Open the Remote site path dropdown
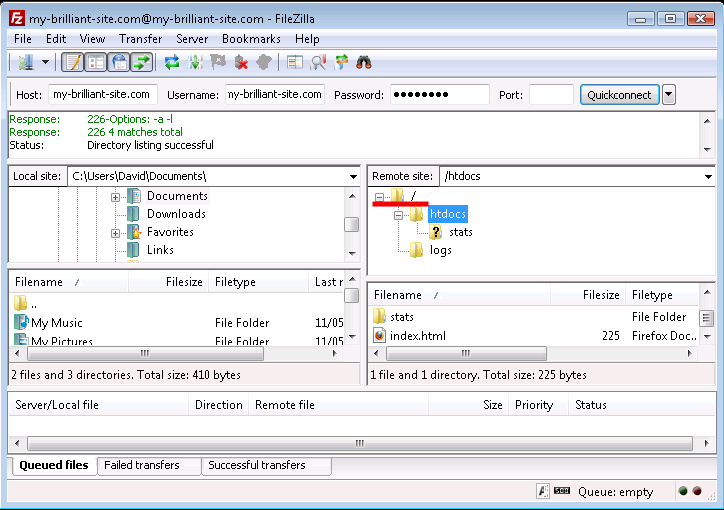 708,176
